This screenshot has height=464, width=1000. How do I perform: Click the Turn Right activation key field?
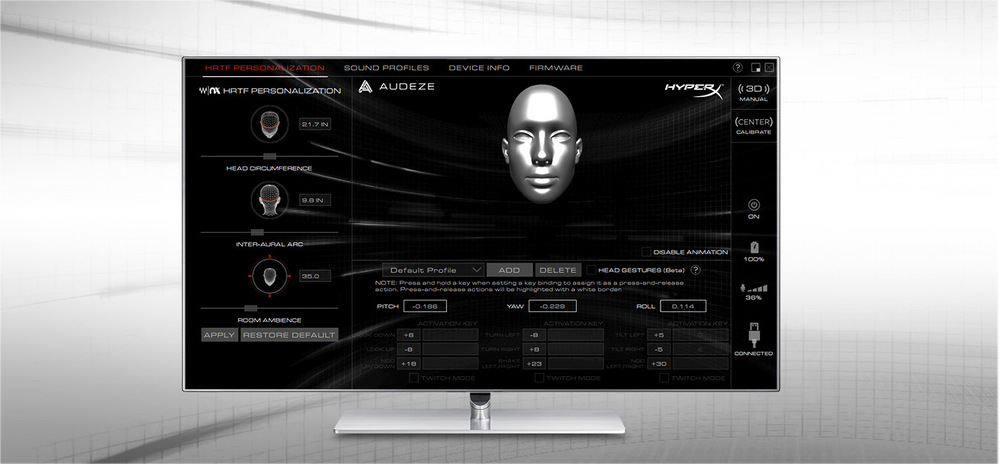576,349
